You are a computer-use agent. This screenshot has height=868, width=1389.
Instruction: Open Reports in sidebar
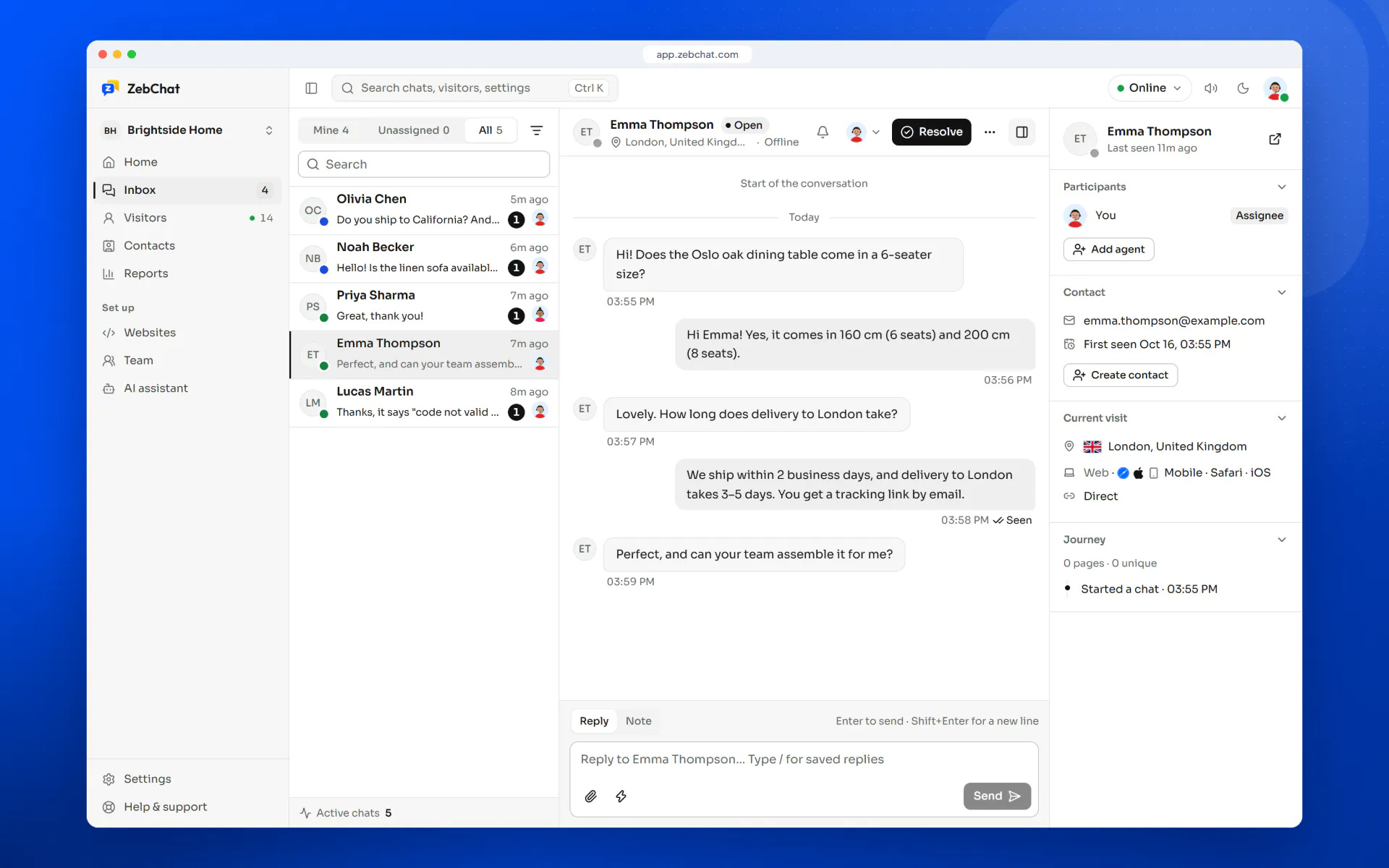(188, 273)
